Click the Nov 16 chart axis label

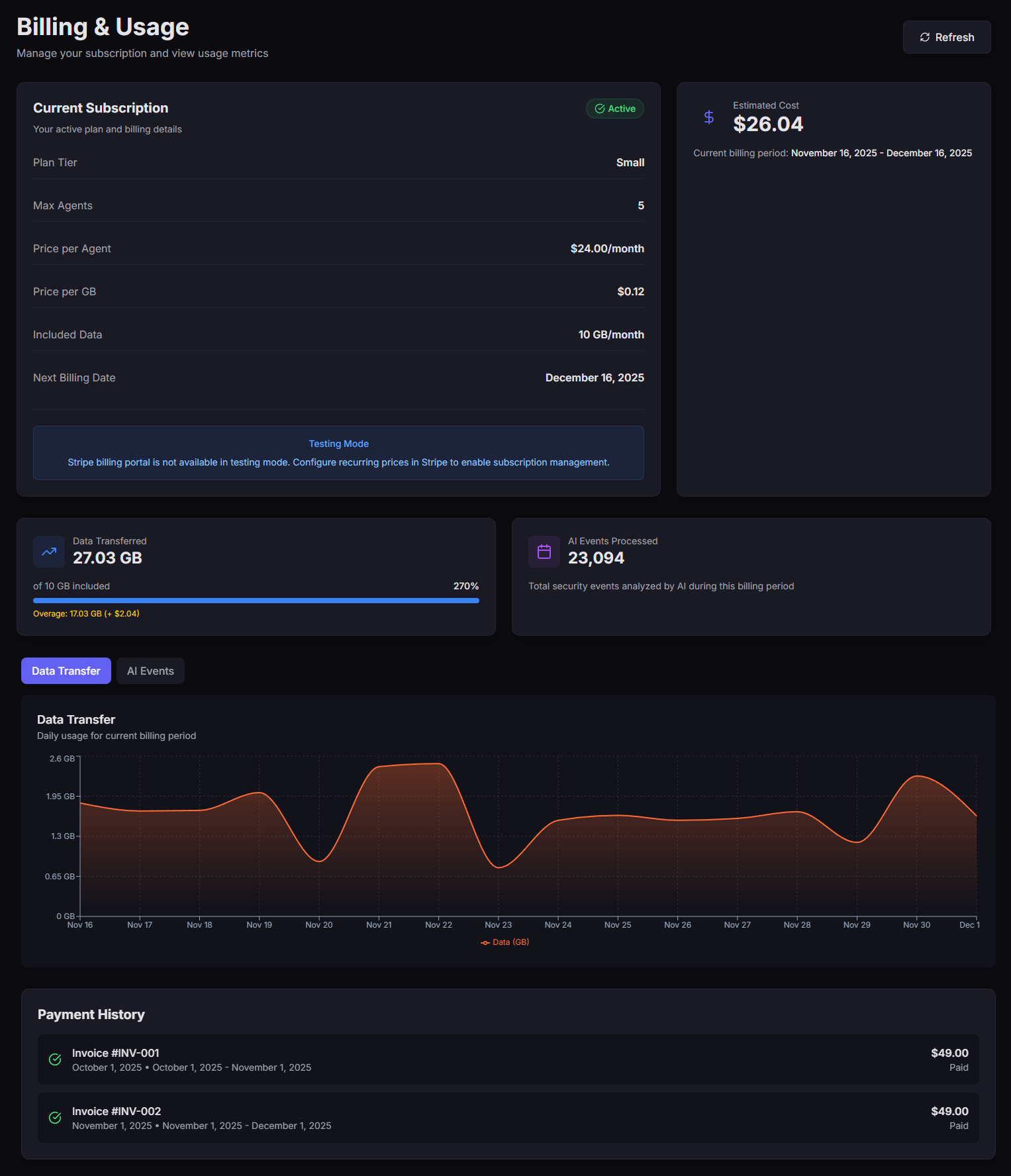tap(80, 925)
